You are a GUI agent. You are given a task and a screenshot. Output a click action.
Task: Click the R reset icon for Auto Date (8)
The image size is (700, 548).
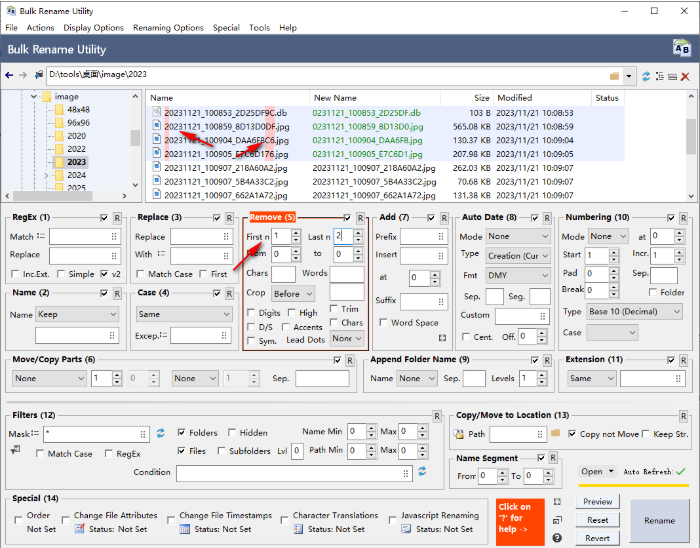(x=547, y=218)
